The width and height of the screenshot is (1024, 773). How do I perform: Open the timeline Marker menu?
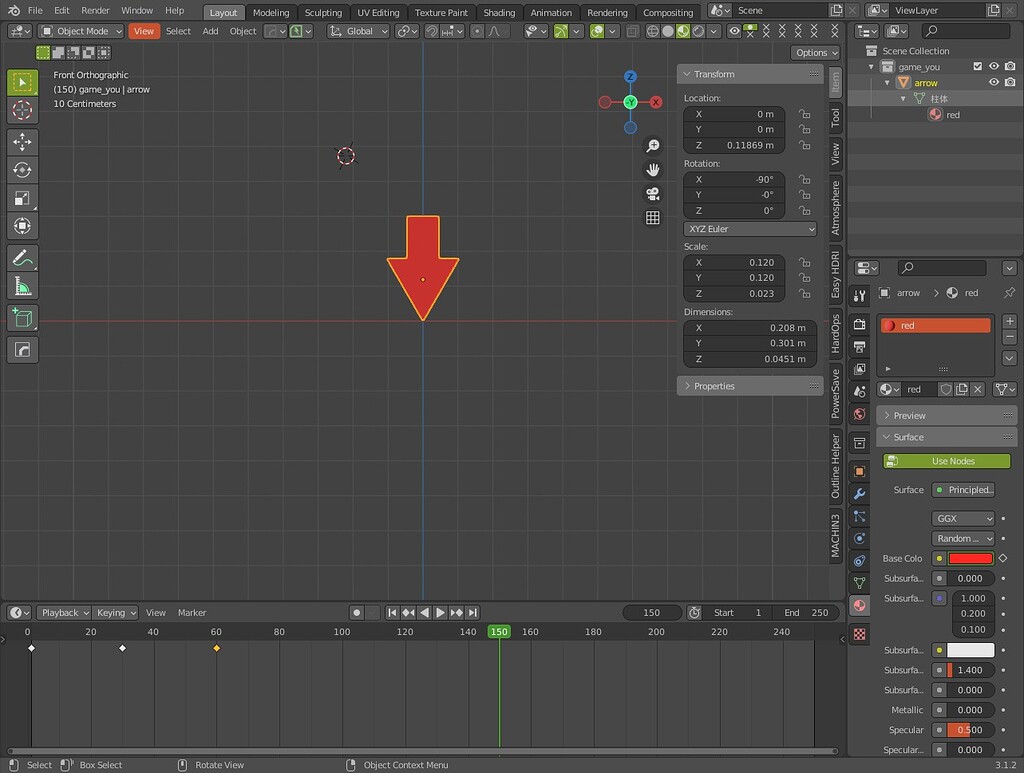192,612
